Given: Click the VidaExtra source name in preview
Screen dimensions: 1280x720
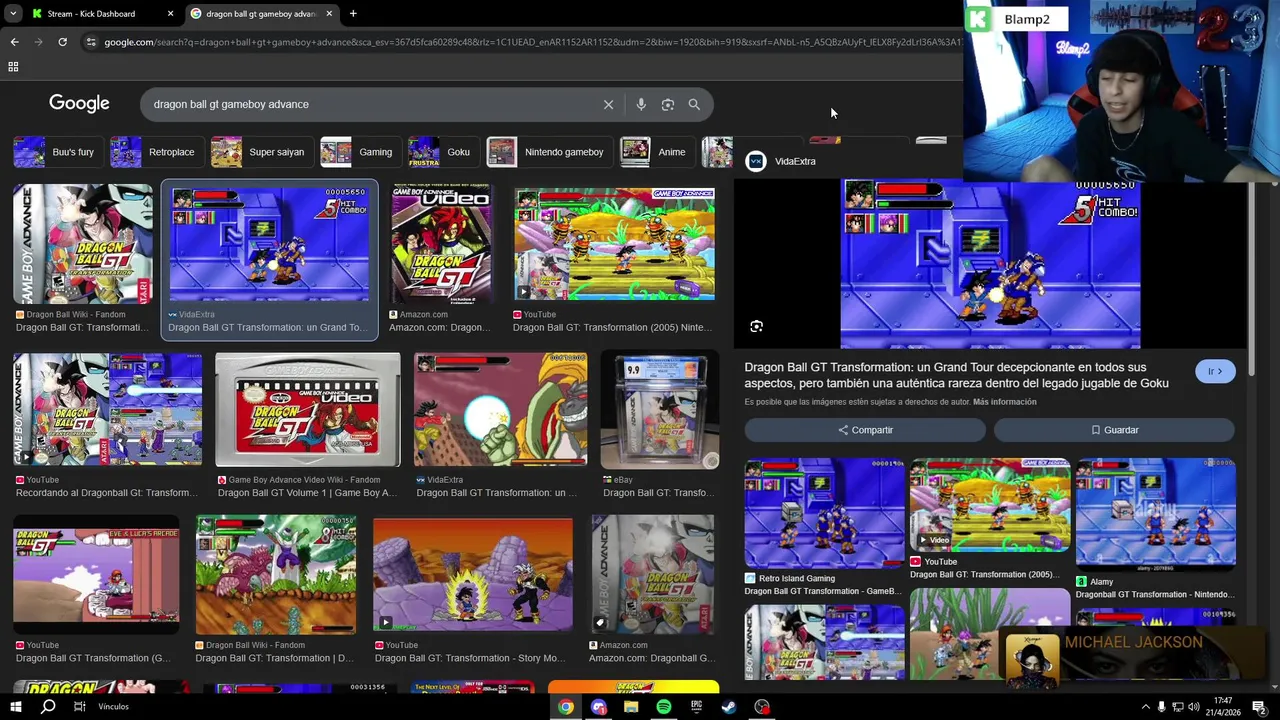Looking at the screenshot, I should point(795,161).
